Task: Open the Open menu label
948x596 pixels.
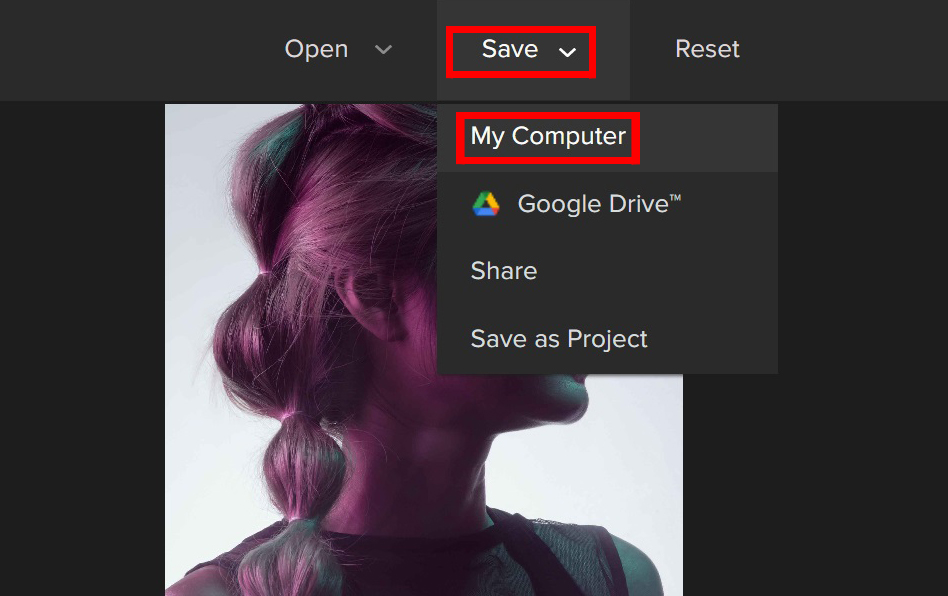Action: (316, 49)
